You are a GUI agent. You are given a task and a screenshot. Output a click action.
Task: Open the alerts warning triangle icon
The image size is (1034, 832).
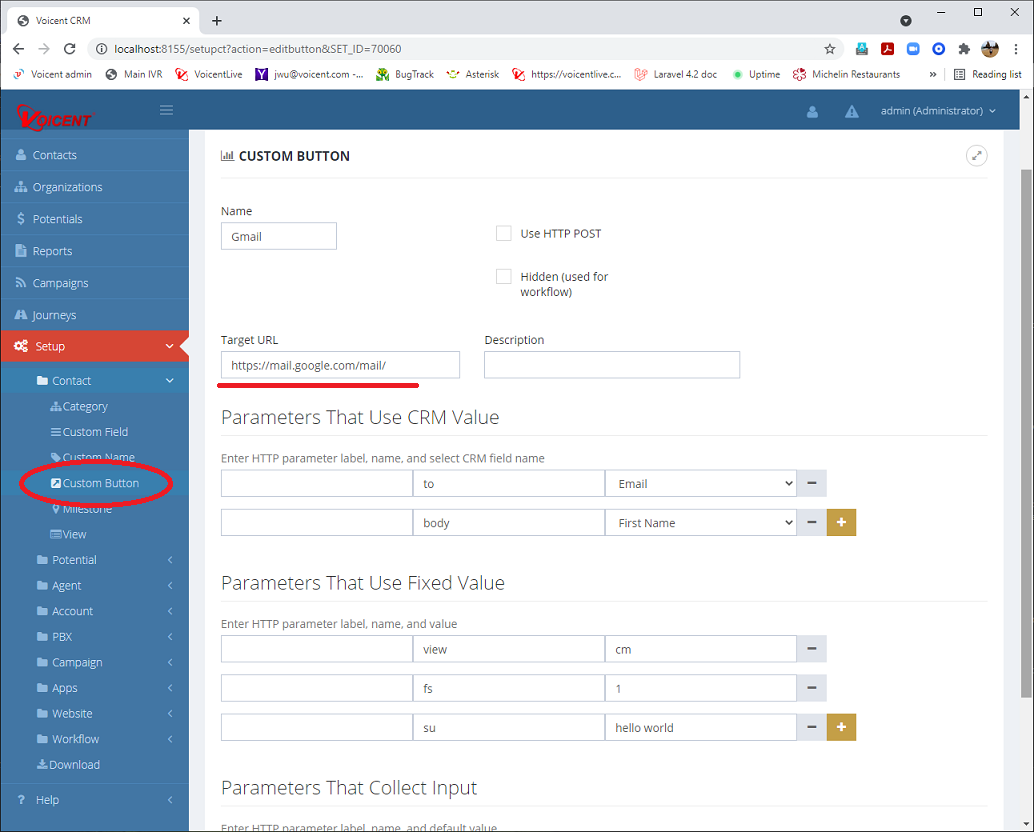(852, 112)
